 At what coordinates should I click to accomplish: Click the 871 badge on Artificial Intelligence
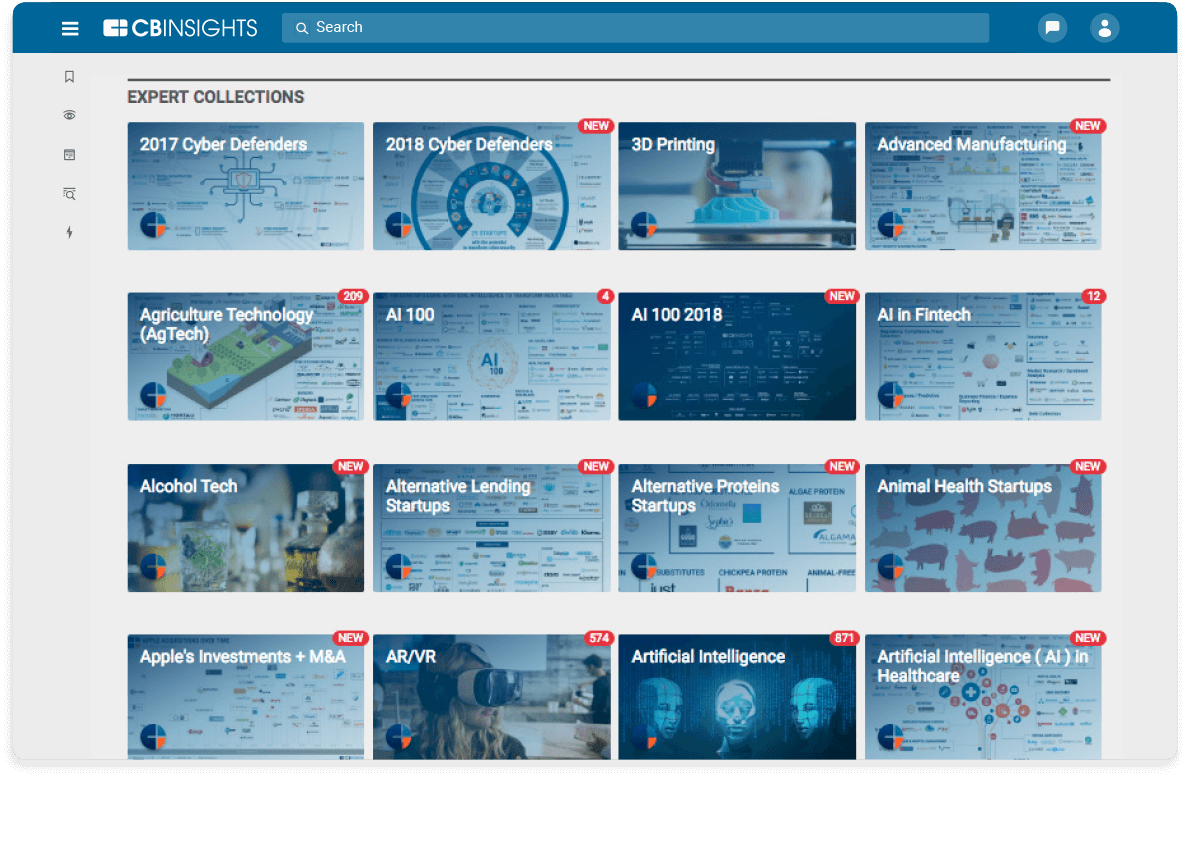pyautogui.click(x=844, y=638)
